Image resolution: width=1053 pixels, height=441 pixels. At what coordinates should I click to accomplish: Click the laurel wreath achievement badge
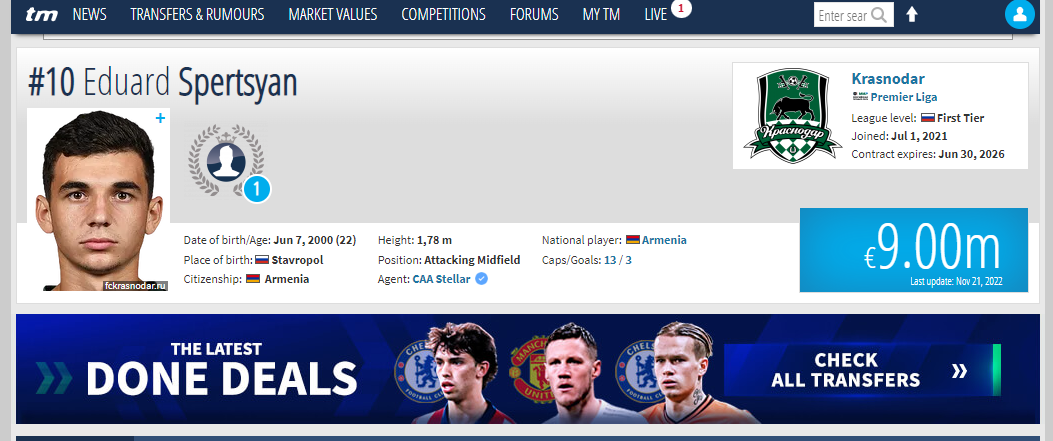pos(227,162)
